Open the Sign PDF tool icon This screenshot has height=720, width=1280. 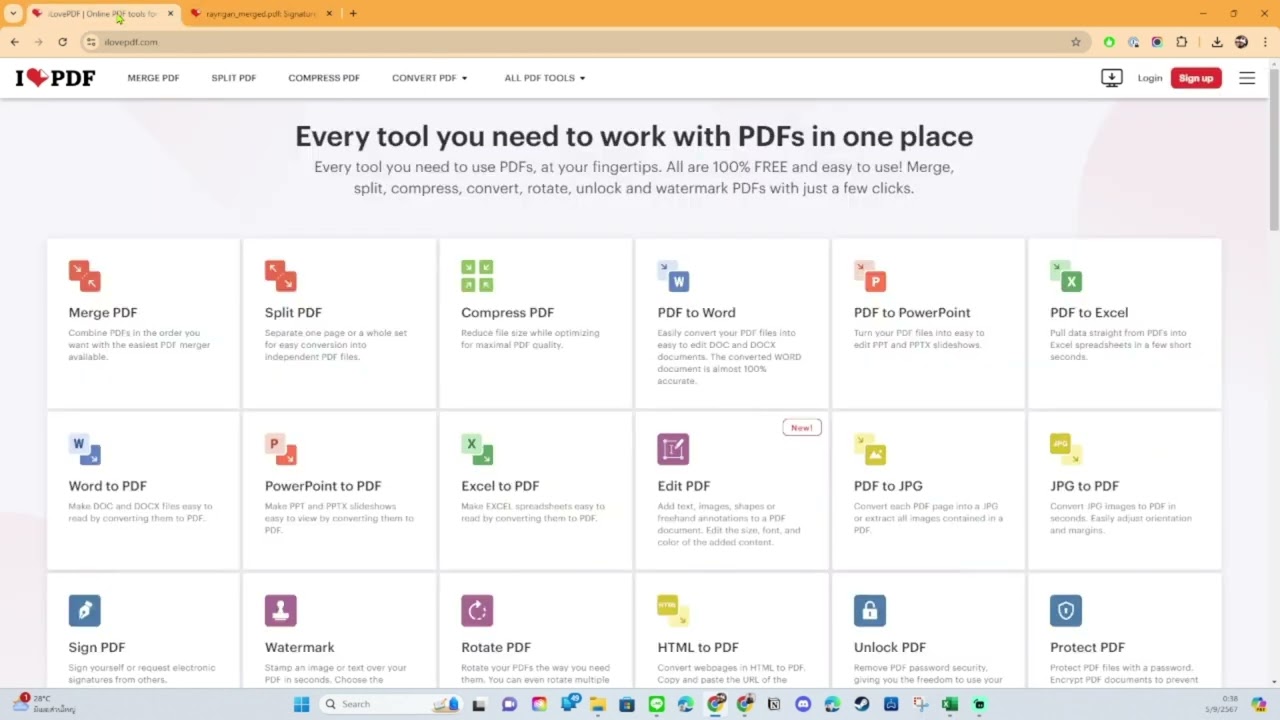[85, 610]
